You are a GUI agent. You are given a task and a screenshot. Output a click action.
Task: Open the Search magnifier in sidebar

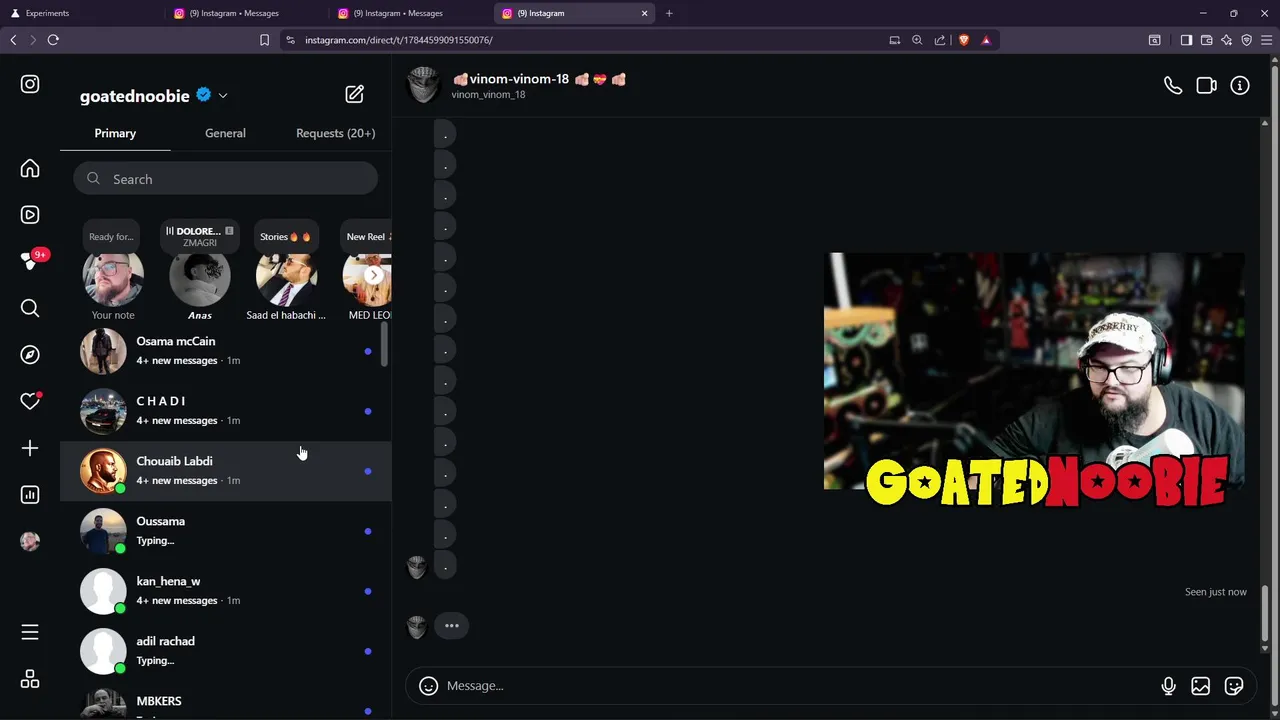point(30,309)
